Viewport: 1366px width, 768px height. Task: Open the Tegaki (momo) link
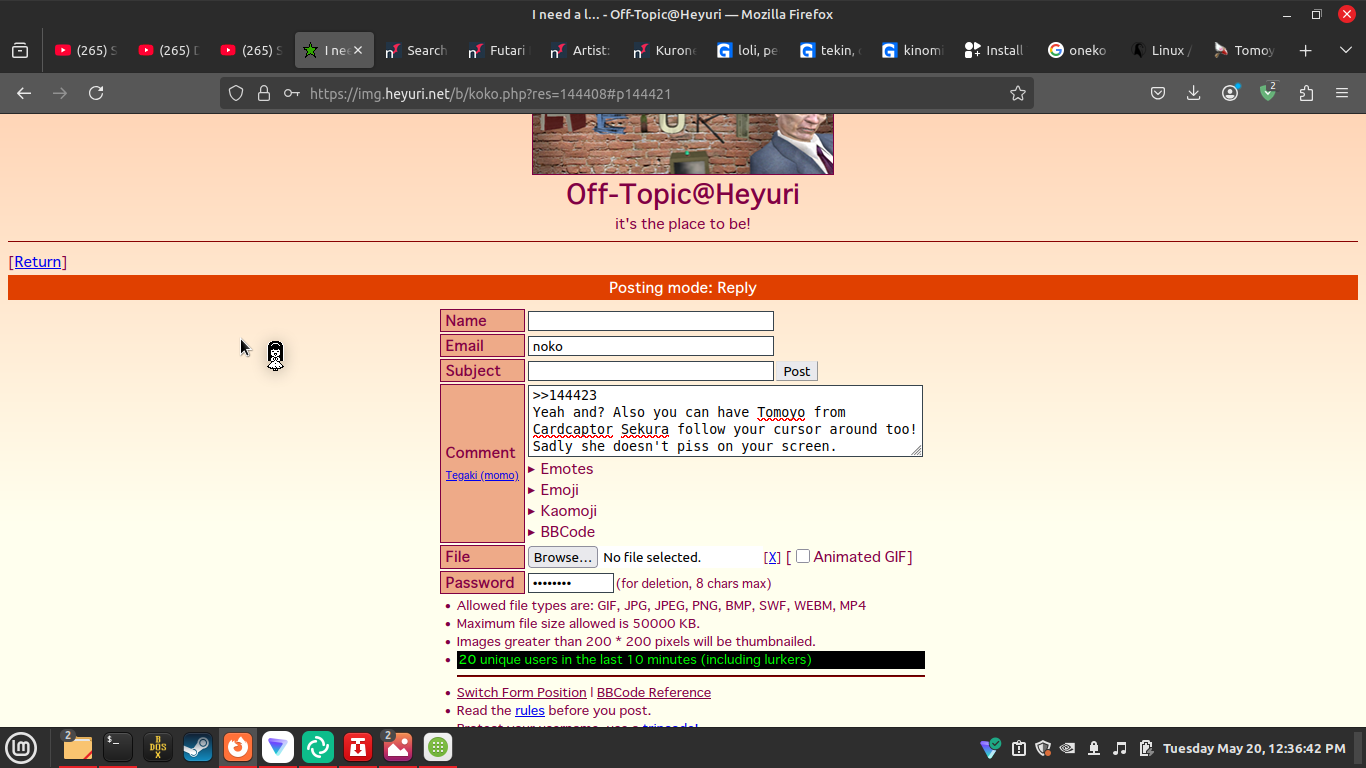pyautogui.click(x=482, y=475)
